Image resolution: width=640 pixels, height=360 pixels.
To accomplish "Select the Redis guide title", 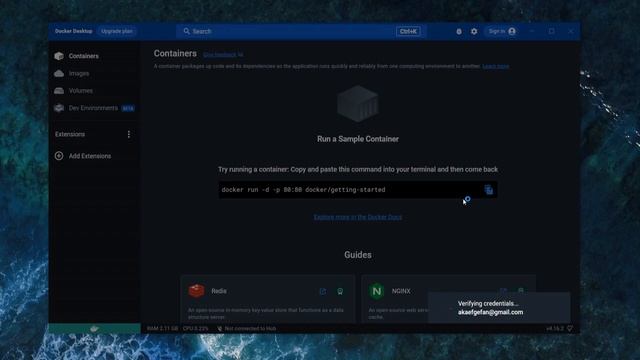I will [x=219, y=291].
